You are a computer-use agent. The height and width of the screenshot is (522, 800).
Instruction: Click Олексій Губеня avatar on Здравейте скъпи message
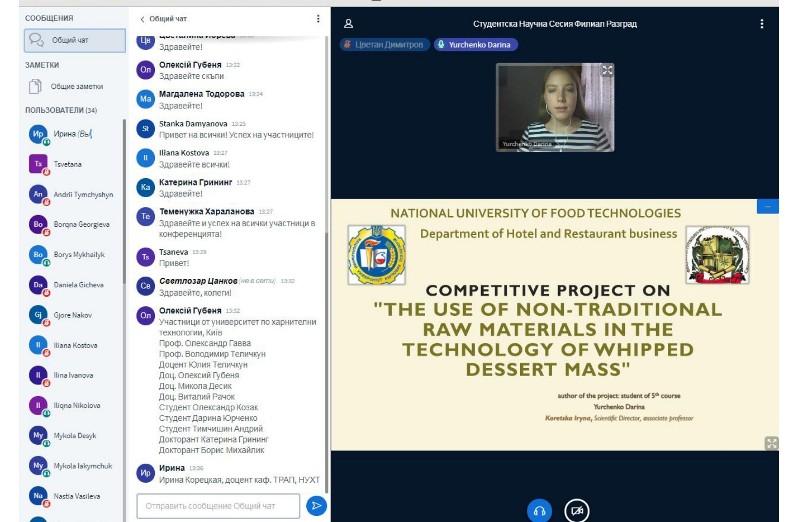145,69
